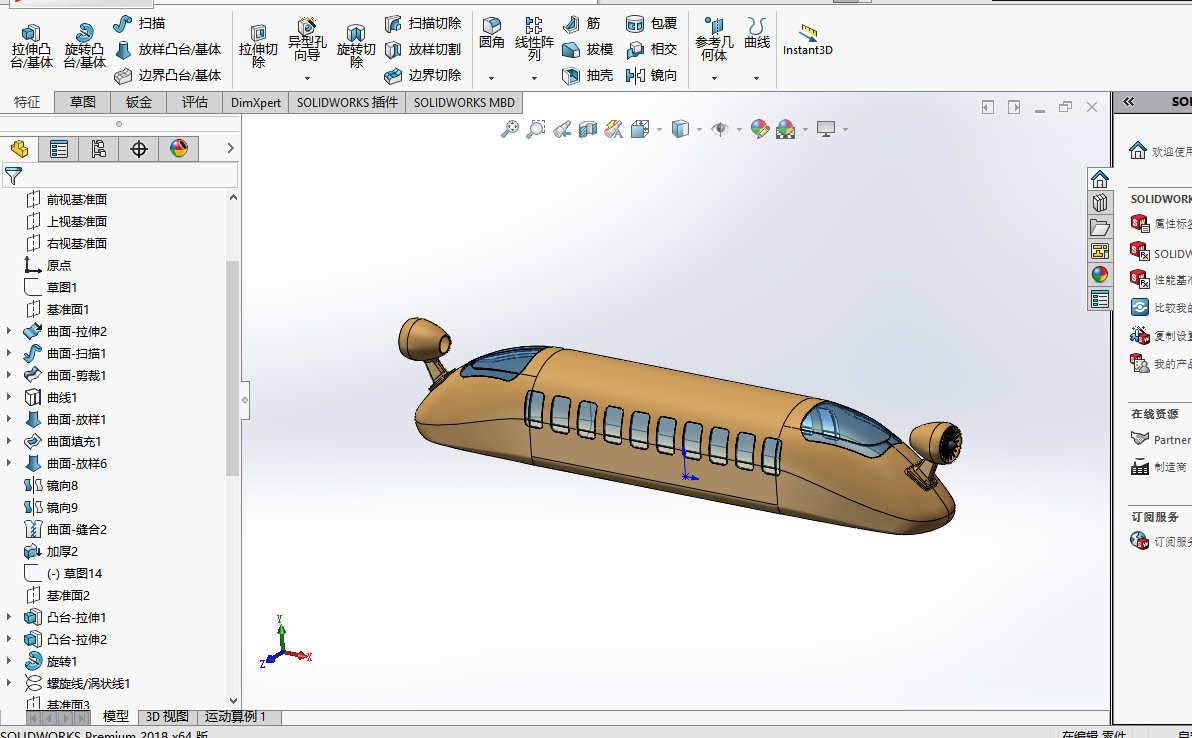Open the PropertyManager tab icon
This screenshot has width=1192, height=738.
pyautogui.click(x=59, y=149)
